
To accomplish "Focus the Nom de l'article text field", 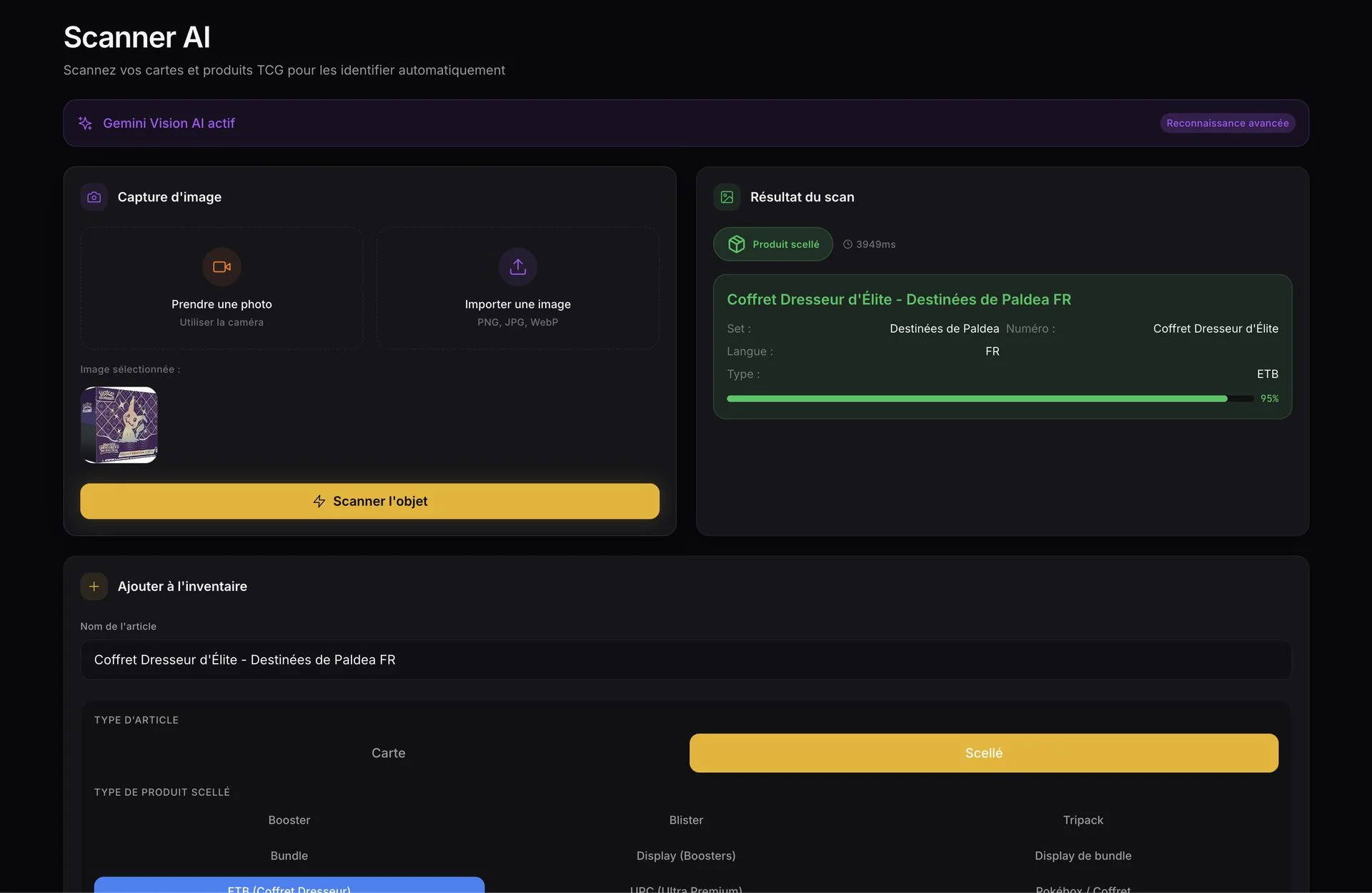I will coord(686,660).
